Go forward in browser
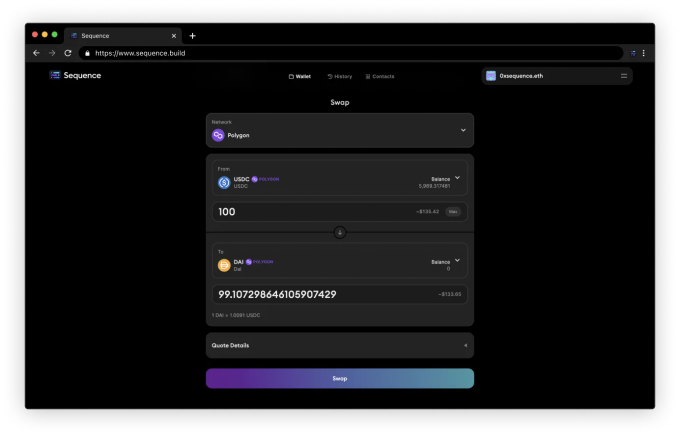680x436 pixels. pos(52,53)
